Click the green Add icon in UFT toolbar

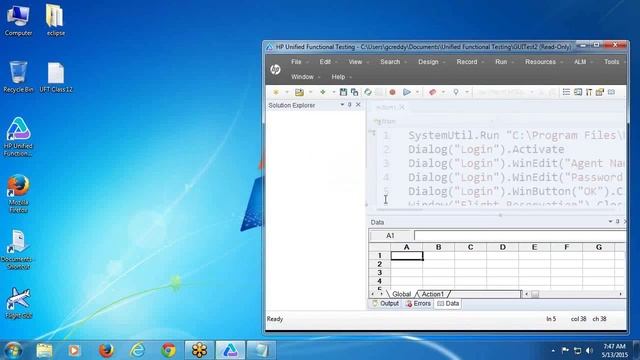[x=323, y=92]
